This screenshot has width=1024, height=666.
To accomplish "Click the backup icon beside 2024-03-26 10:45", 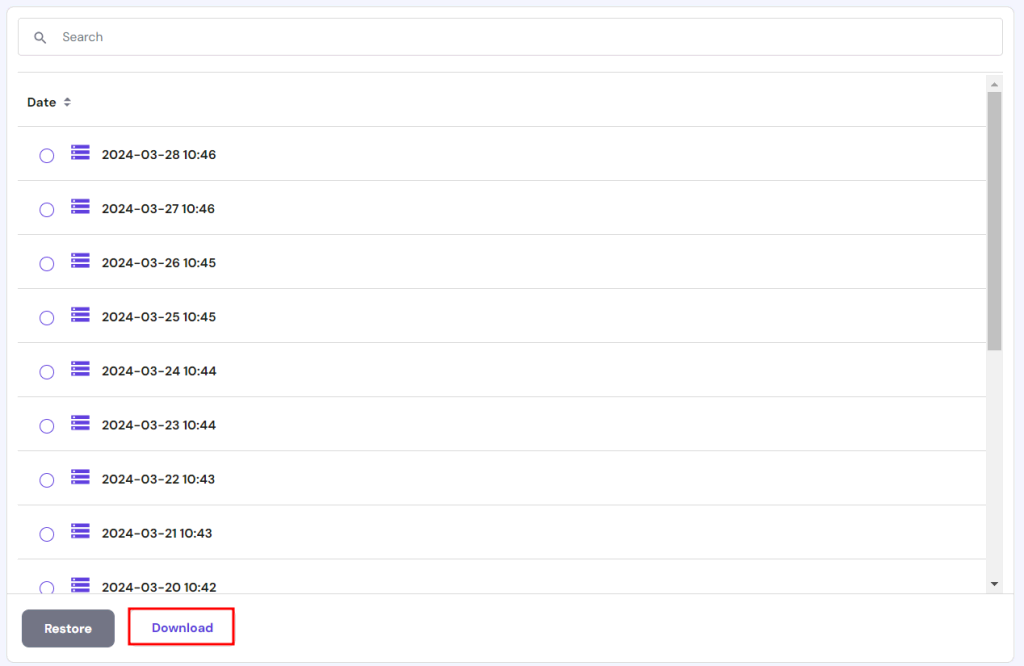I will click(79, 261).
